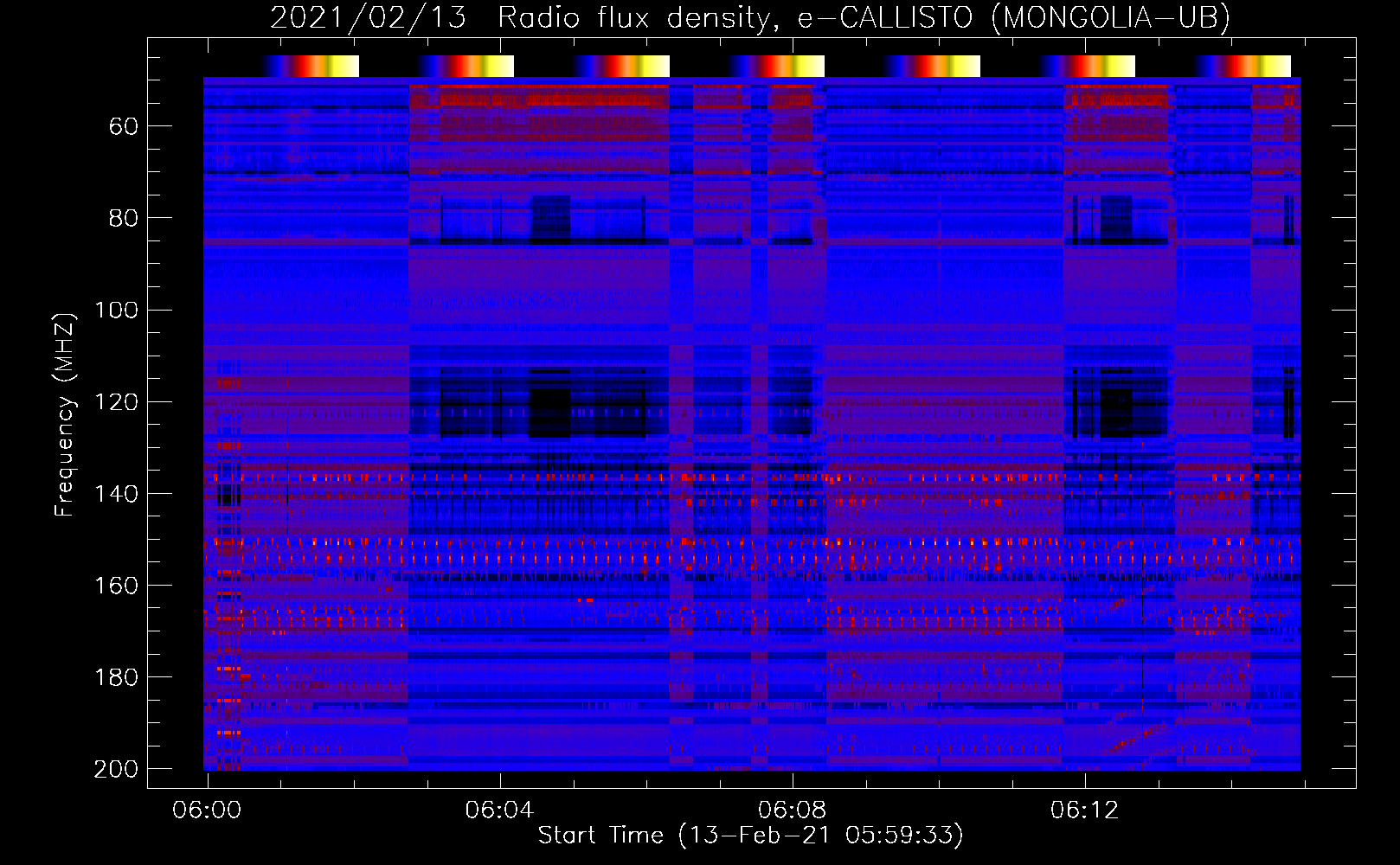Click the 140 frequency tick label

116,493
